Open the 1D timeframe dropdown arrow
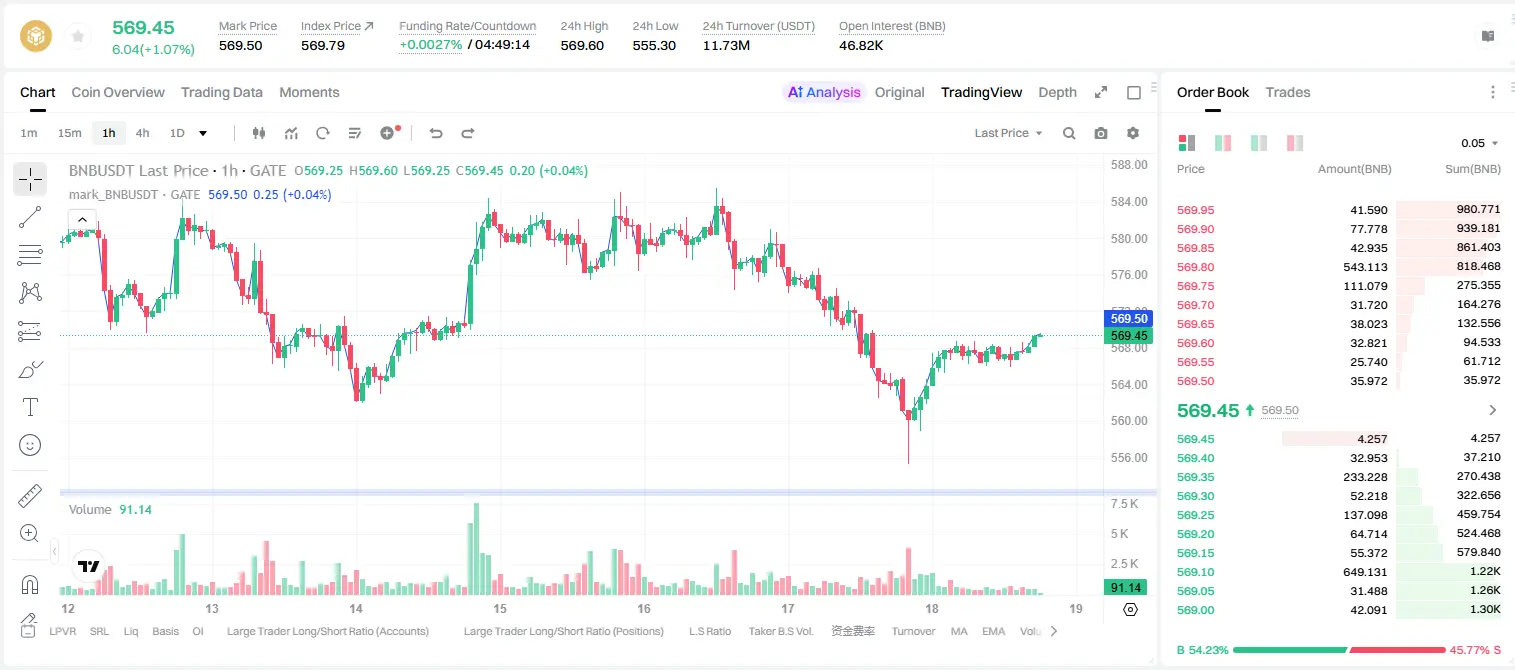The image size is (1515, 670). coord(203,133)
